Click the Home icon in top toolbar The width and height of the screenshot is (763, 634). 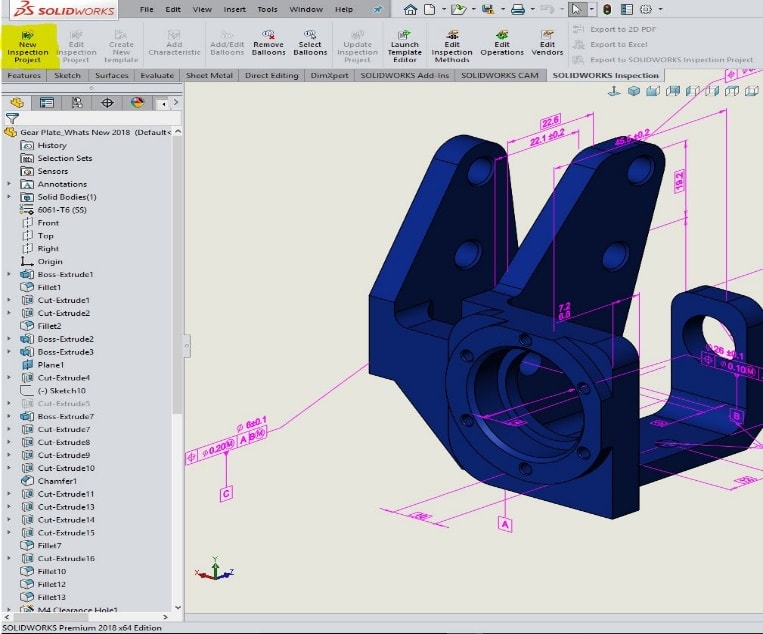click(410, 9)
